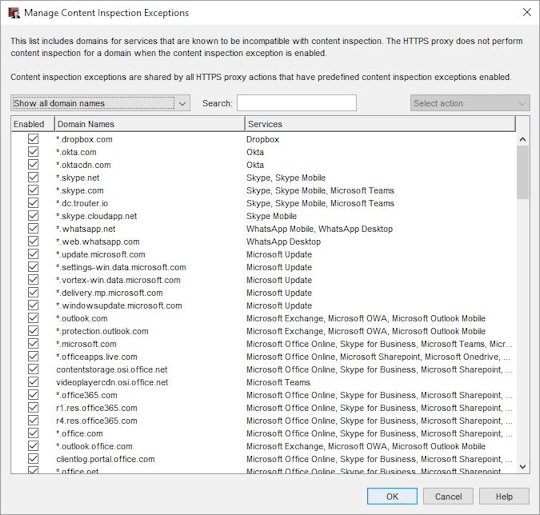Disable the *.skype.cloudapp.net exception
Image resolution: width=540 pixels, height=515 pixels.
pyautogui.click(x=33, y=216)
